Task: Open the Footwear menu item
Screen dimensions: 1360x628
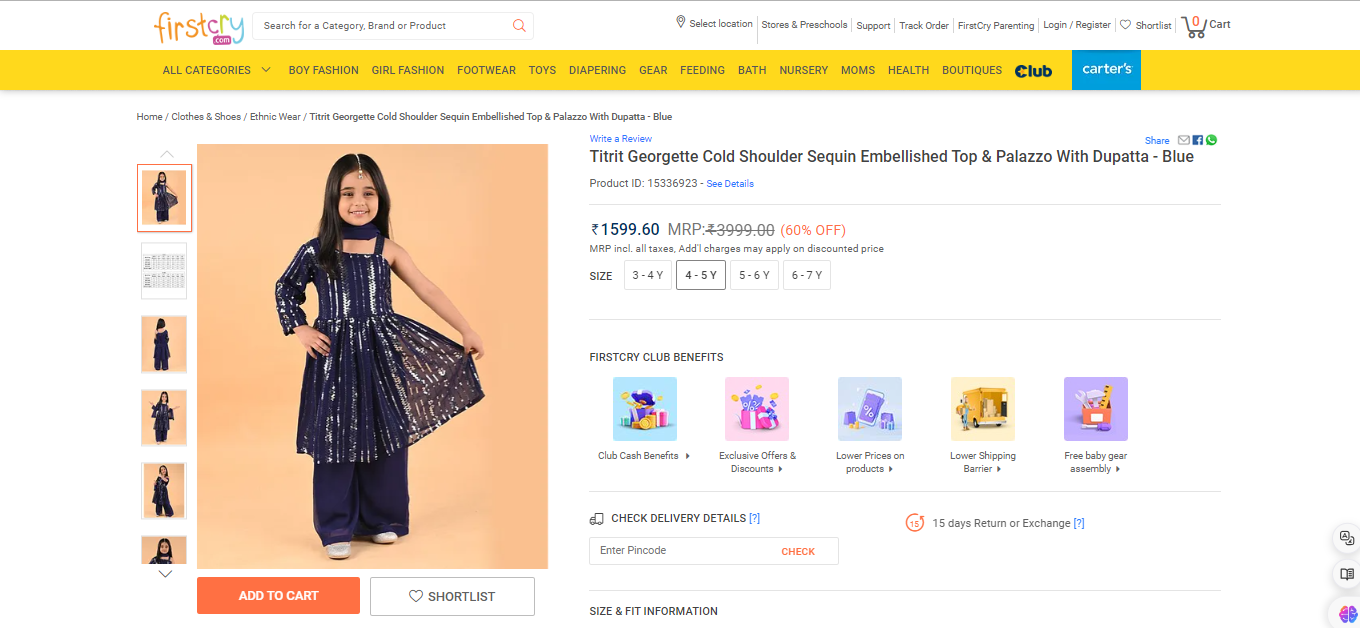Action: pos(486,70)
